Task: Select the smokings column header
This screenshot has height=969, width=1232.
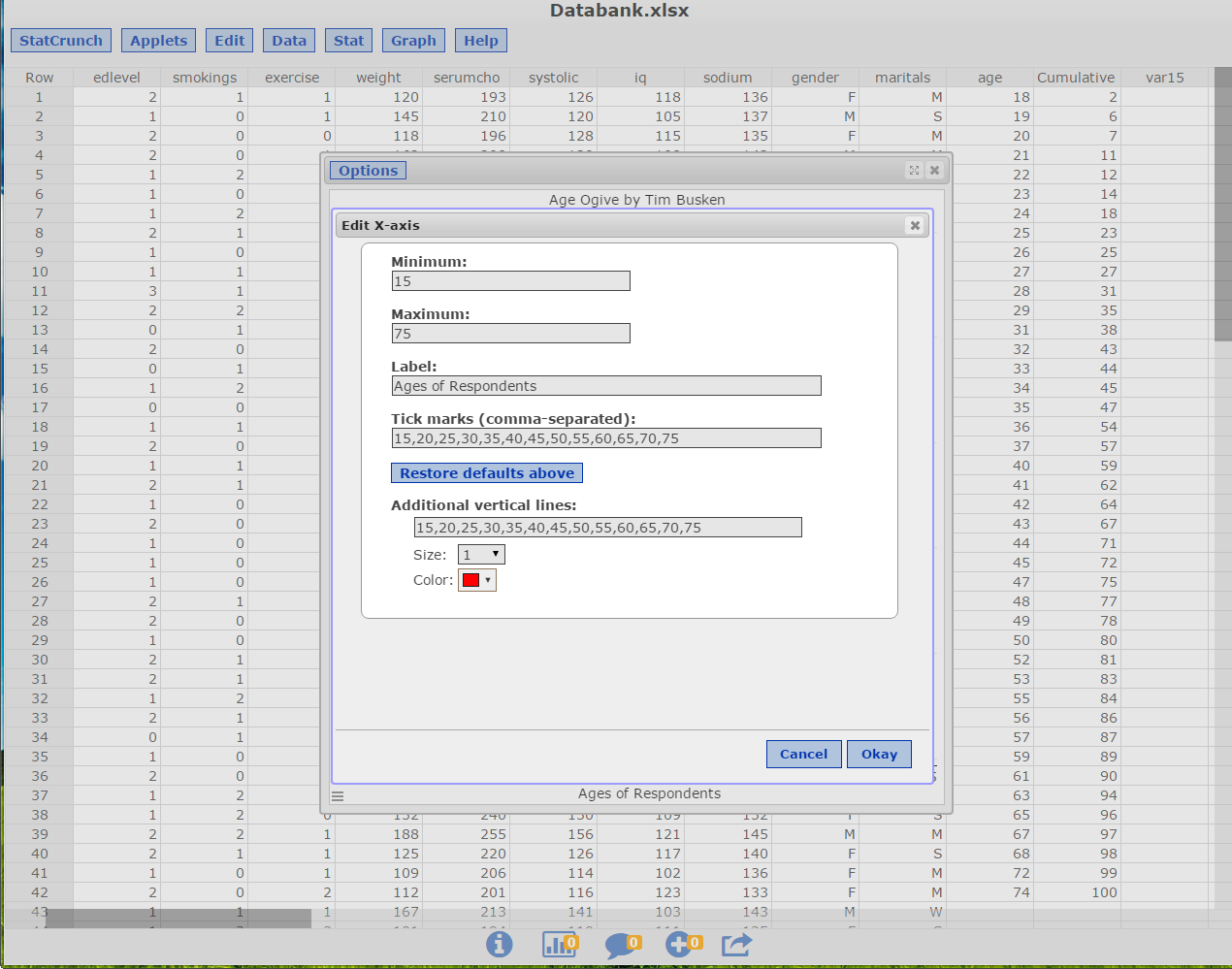Action: pos(205,78)
